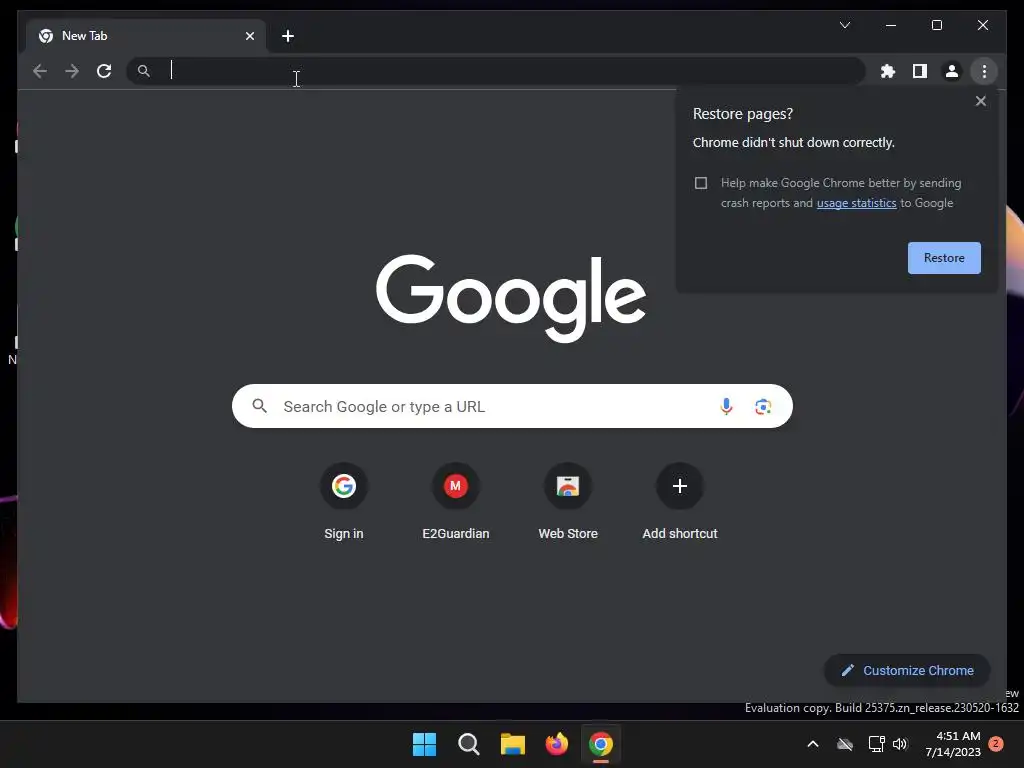Open the Sign in shortcut

point(344,502)
